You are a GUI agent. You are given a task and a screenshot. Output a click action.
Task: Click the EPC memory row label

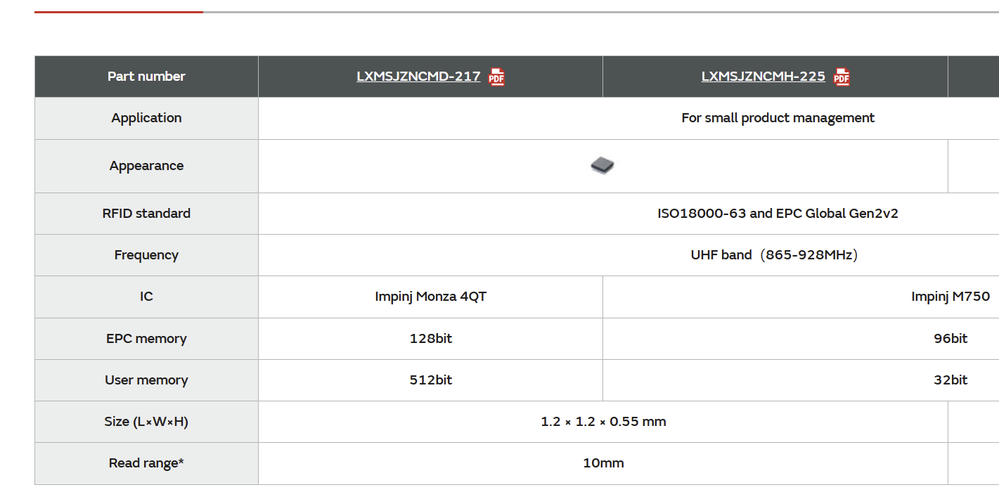[x=146, y=339]
